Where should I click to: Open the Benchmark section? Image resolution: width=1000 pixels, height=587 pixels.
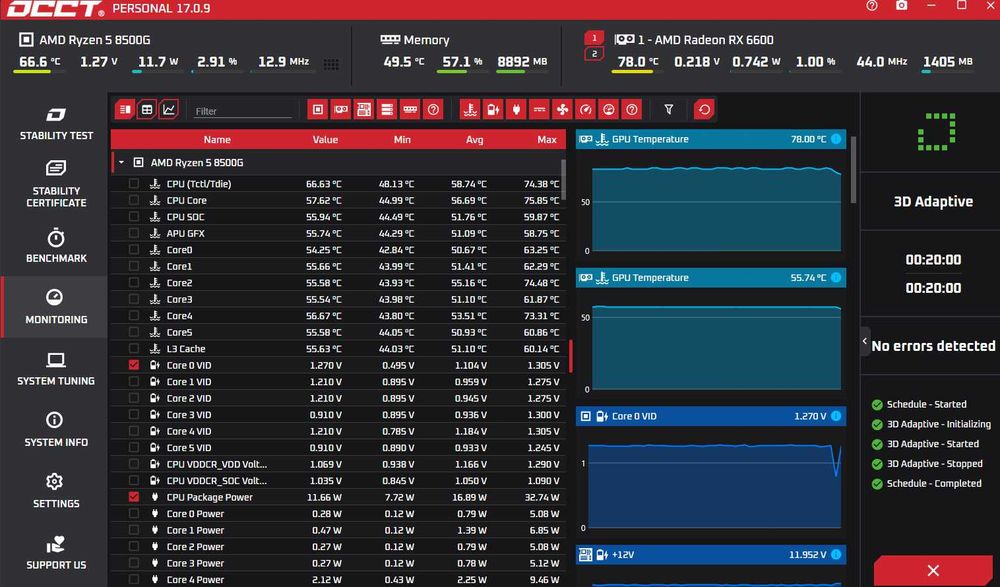coord(56,246)
